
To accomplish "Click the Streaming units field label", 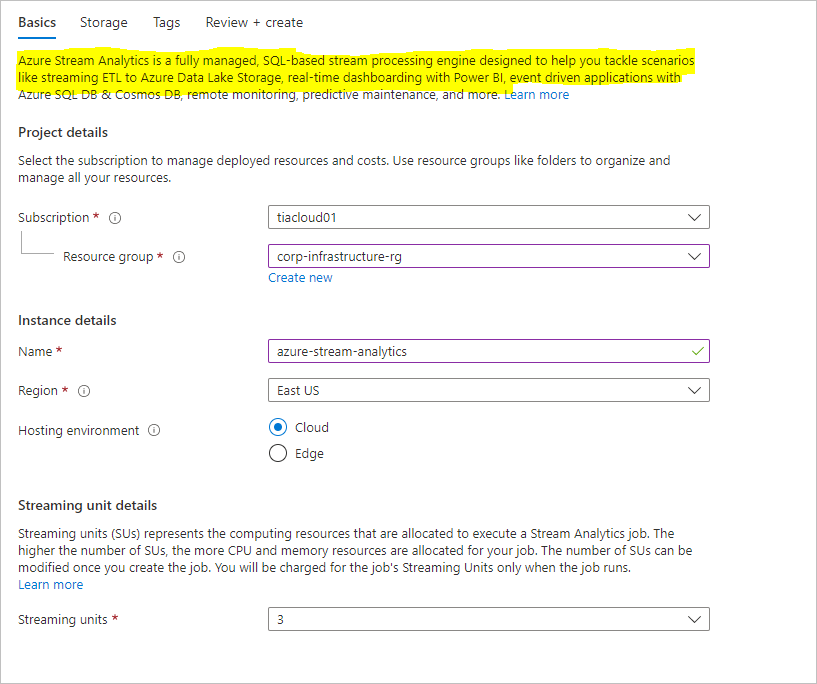I will pyautogui.click(x=63, y=619).
